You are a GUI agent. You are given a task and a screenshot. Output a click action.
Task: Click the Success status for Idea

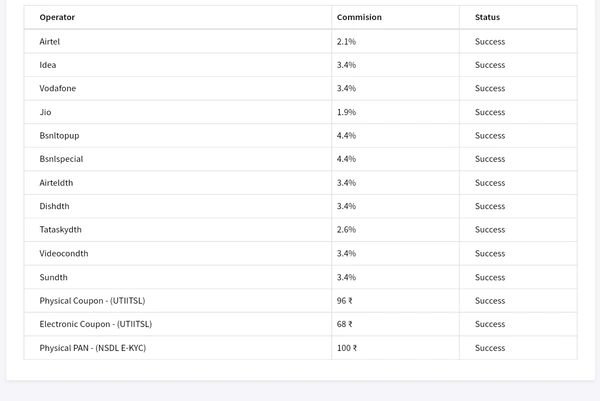pos(490,65)
